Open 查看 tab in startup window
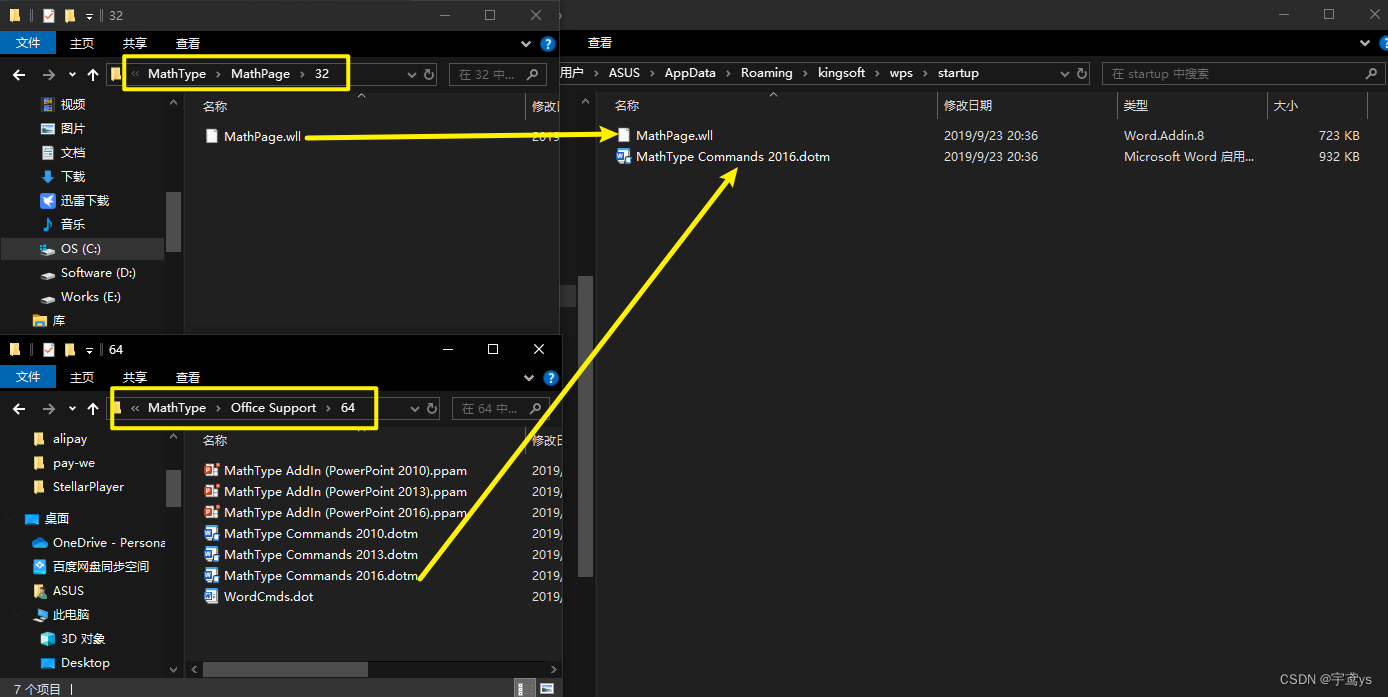 click(x=600, y=43)
